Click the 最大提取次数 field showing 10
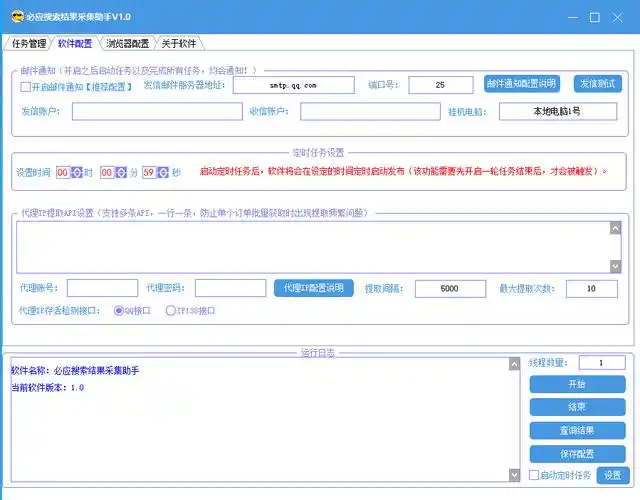Screen dimensions: 640x500 [x=592, y=289]
